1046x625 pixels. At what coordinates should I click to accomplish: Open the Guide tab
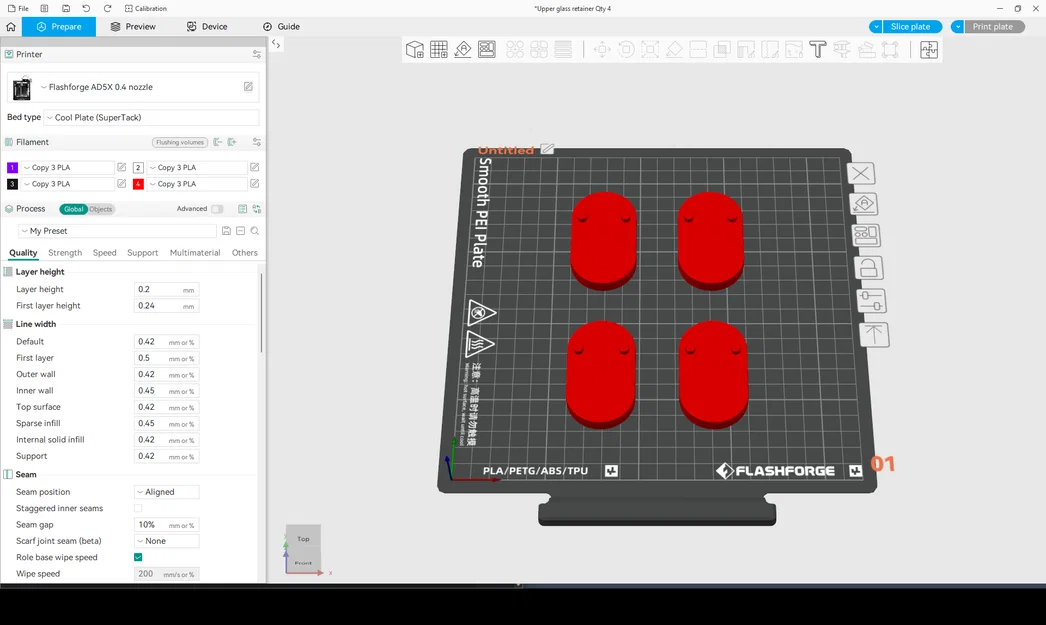click(x=281, y=27)
